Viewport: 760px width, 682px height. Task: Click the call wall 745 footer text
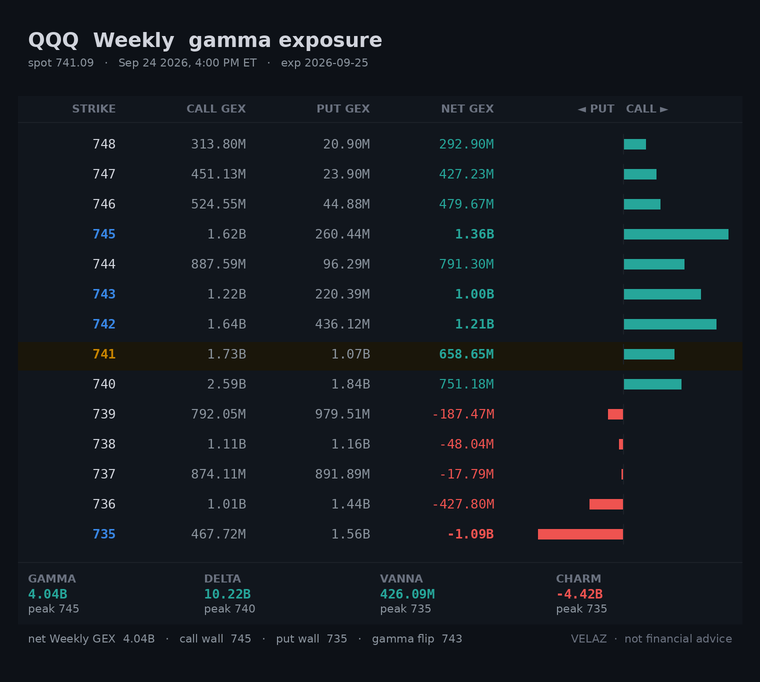[215, 639]
